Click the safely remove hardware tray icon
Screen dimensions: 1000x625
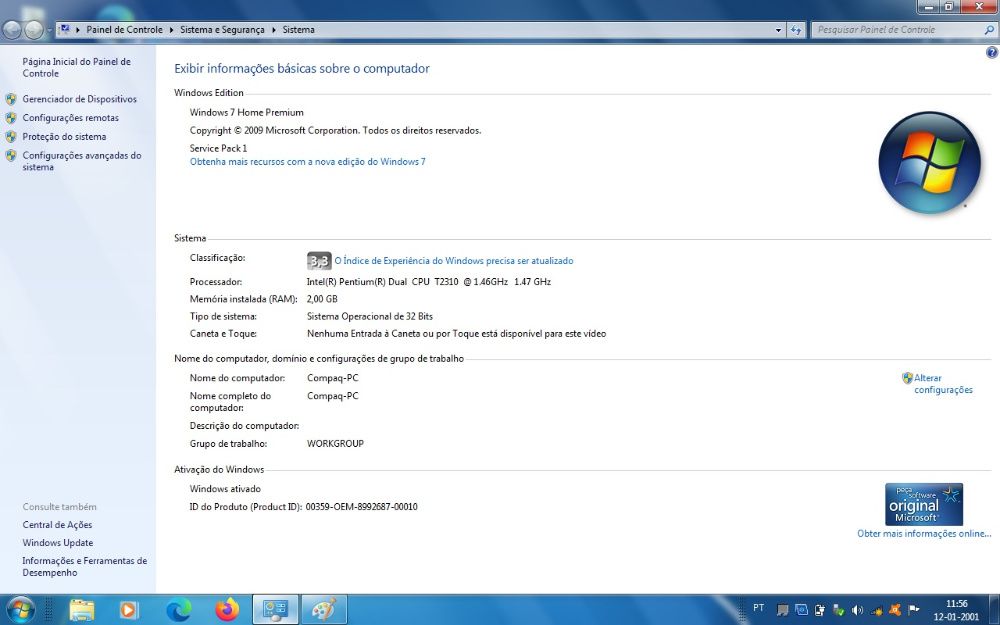pos(839,610)
